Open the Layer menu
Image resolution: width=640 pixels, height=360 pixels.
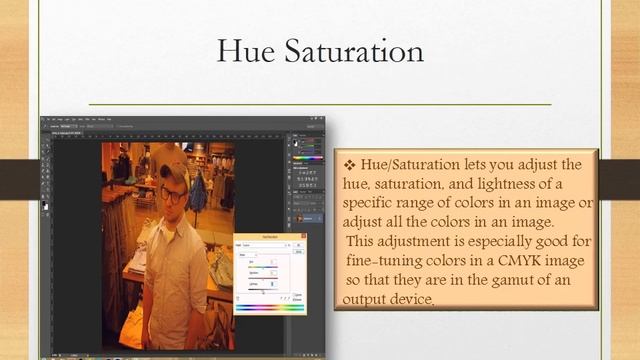click(x=67, y=119)
